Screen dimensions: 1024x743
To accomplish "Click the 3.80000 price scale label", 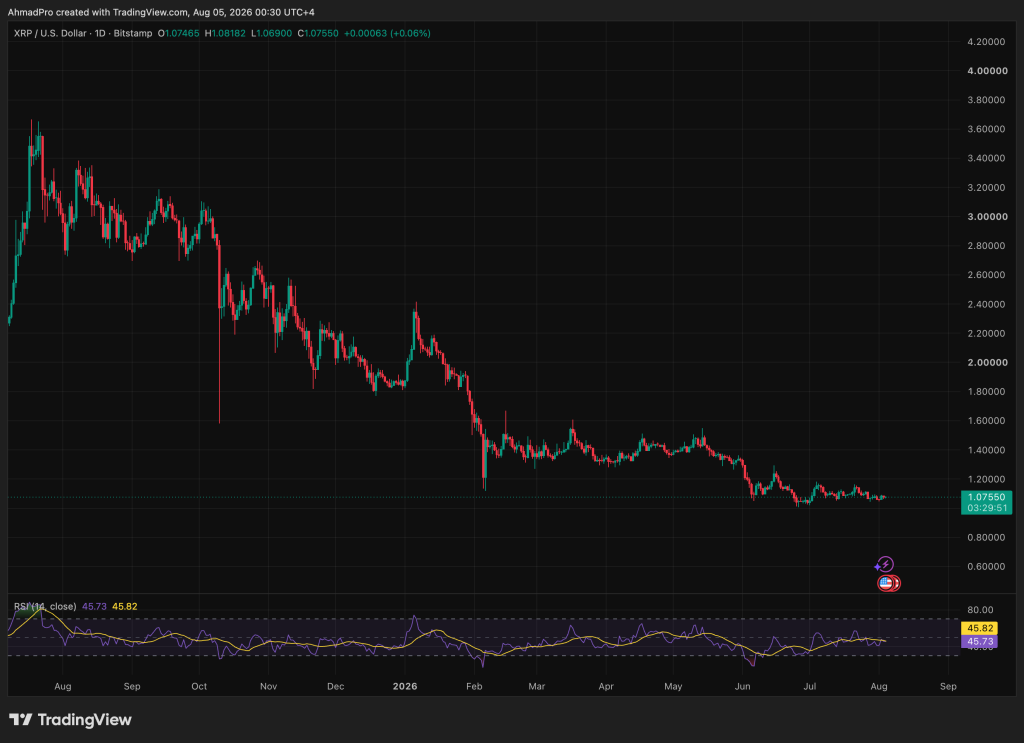I will (x=986, y=100).
